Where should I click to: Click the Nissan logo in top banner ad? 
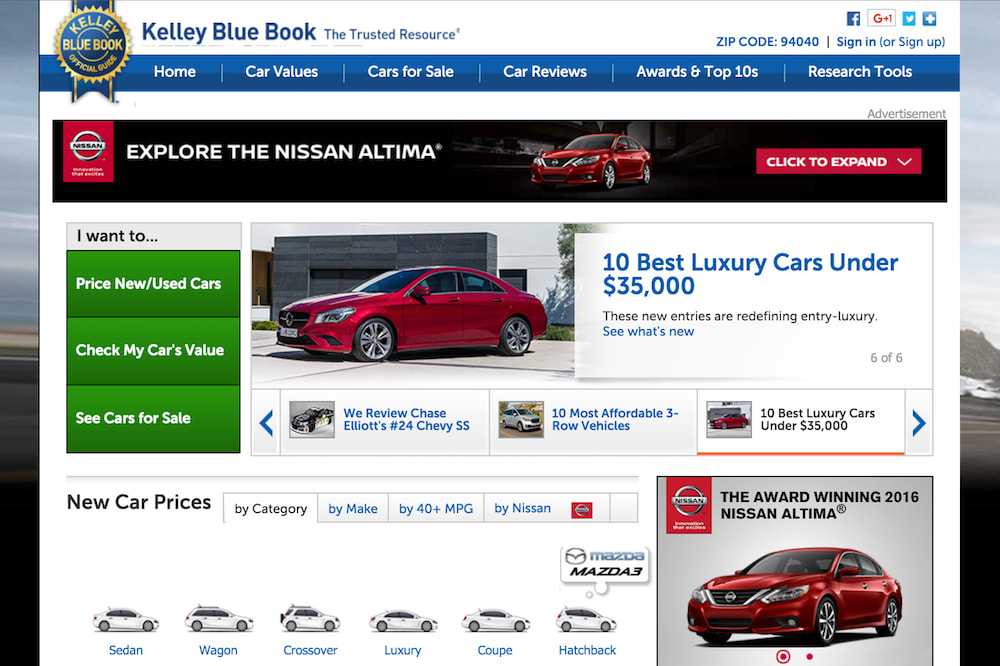point(88,152)
